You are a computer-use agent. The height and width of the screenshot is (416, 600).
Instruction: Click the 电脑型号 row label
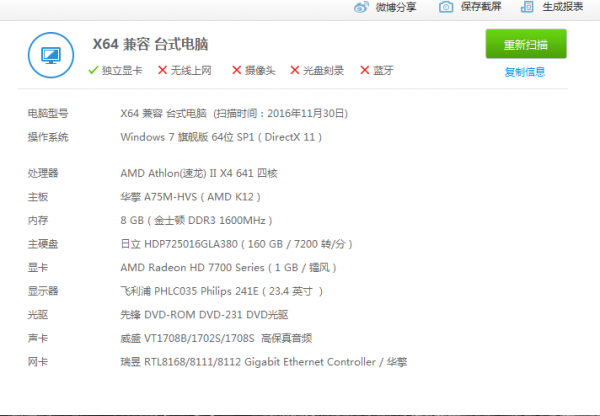click(48, 113)
